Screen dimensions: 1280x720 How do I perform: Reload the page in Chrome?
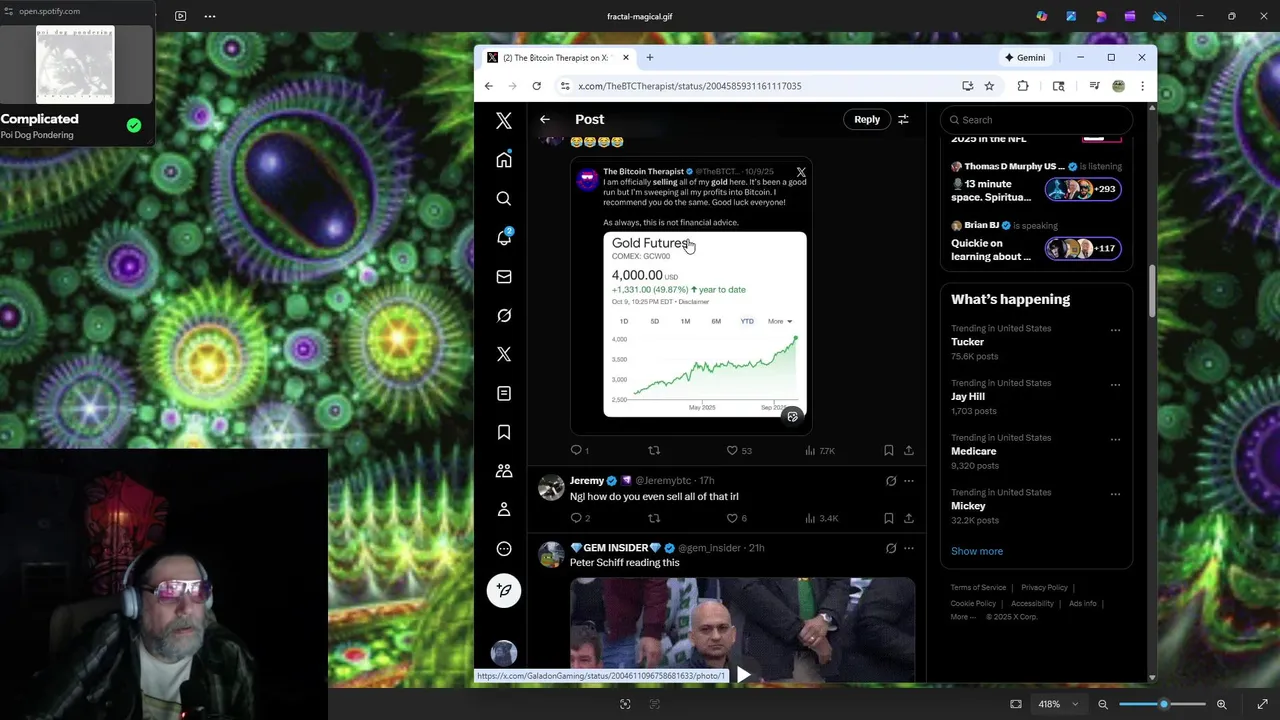pyautogui.click(x=537, y=86)
